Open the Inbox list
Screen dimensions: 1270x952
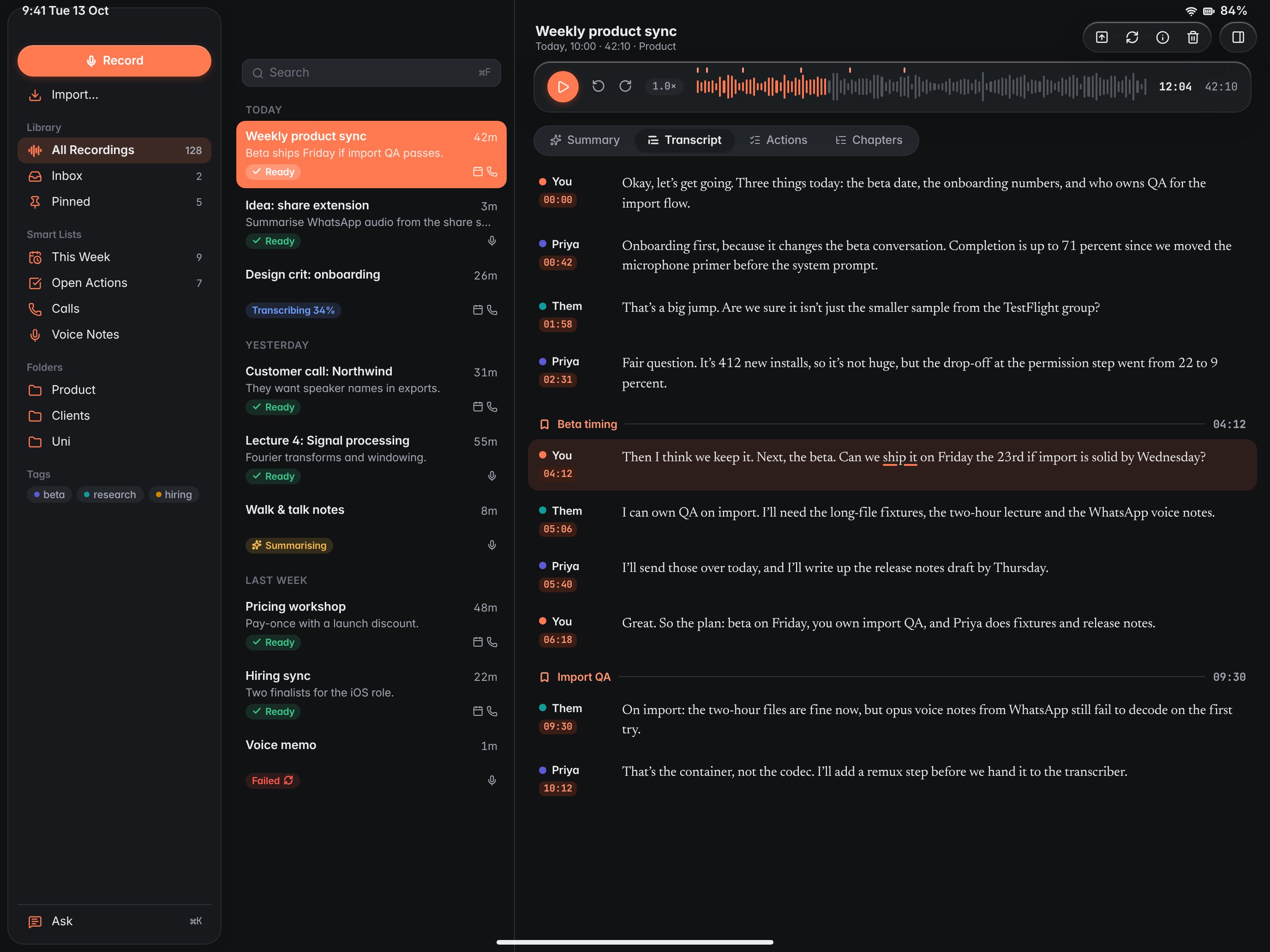click(x=114, y=176)
